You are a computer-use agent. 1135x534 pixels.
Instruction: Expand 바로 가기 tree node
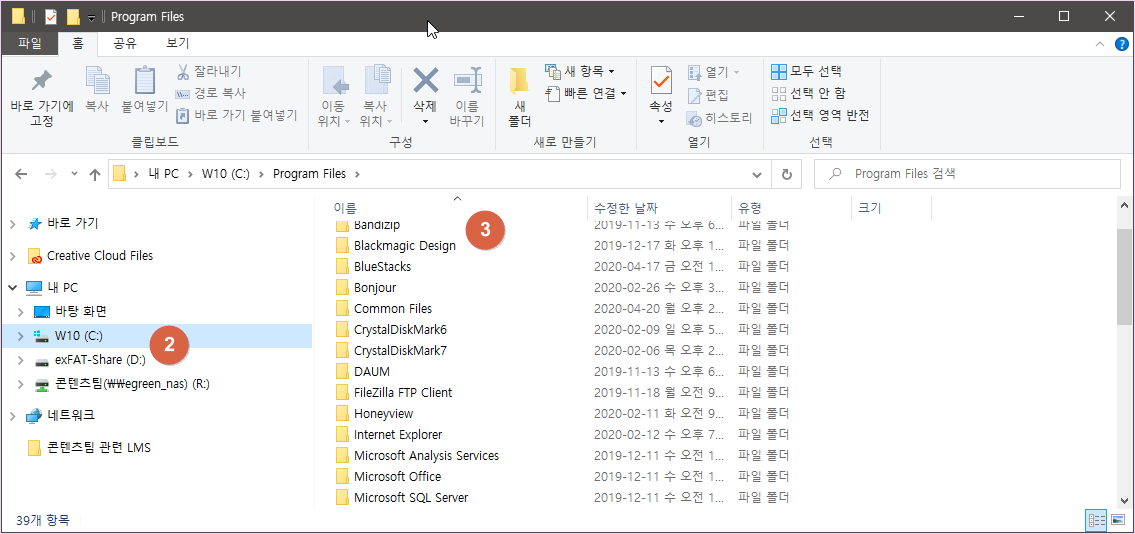tap(12, 224)
